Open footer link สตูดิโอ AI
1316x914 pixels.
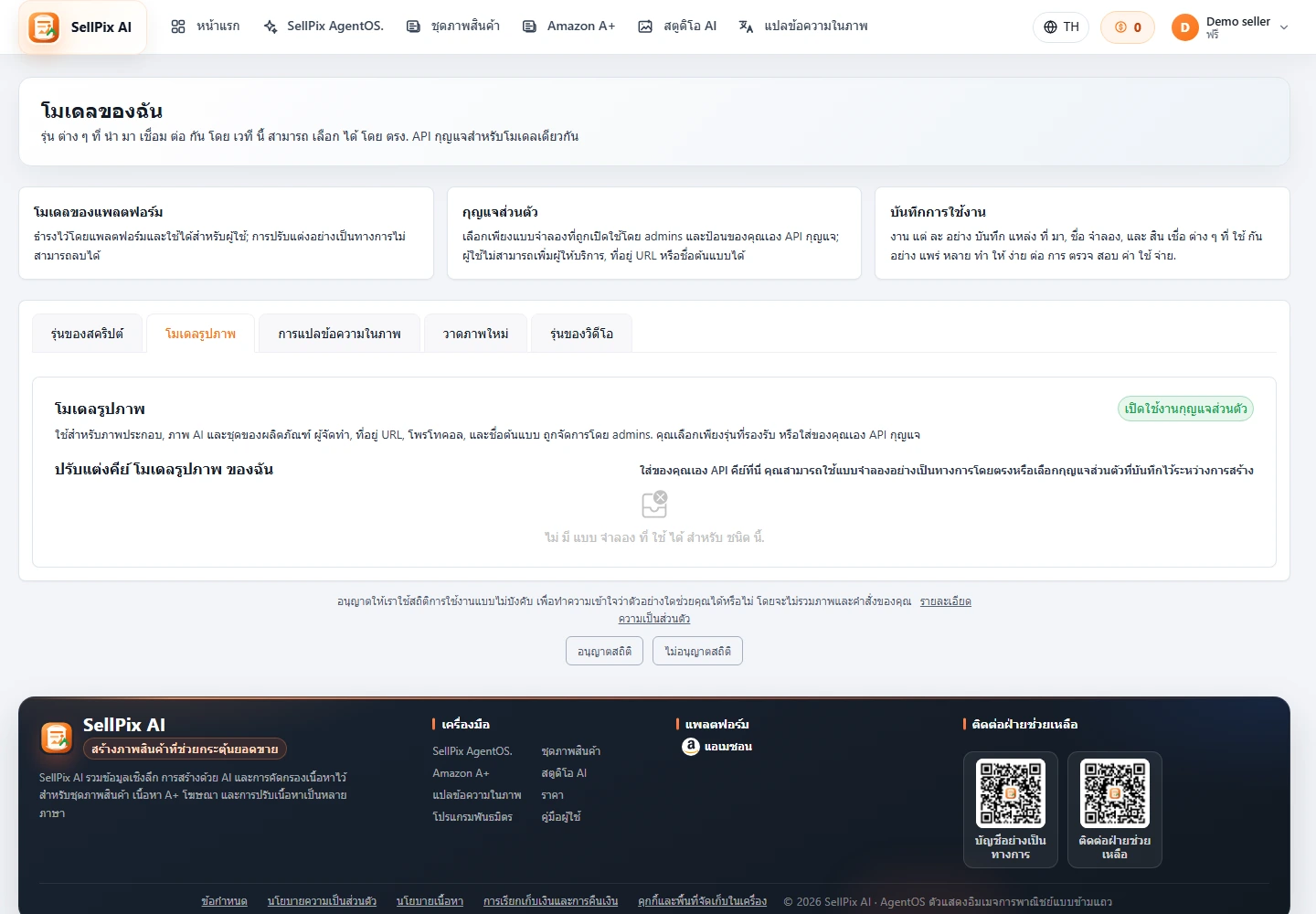coord(564,773)
